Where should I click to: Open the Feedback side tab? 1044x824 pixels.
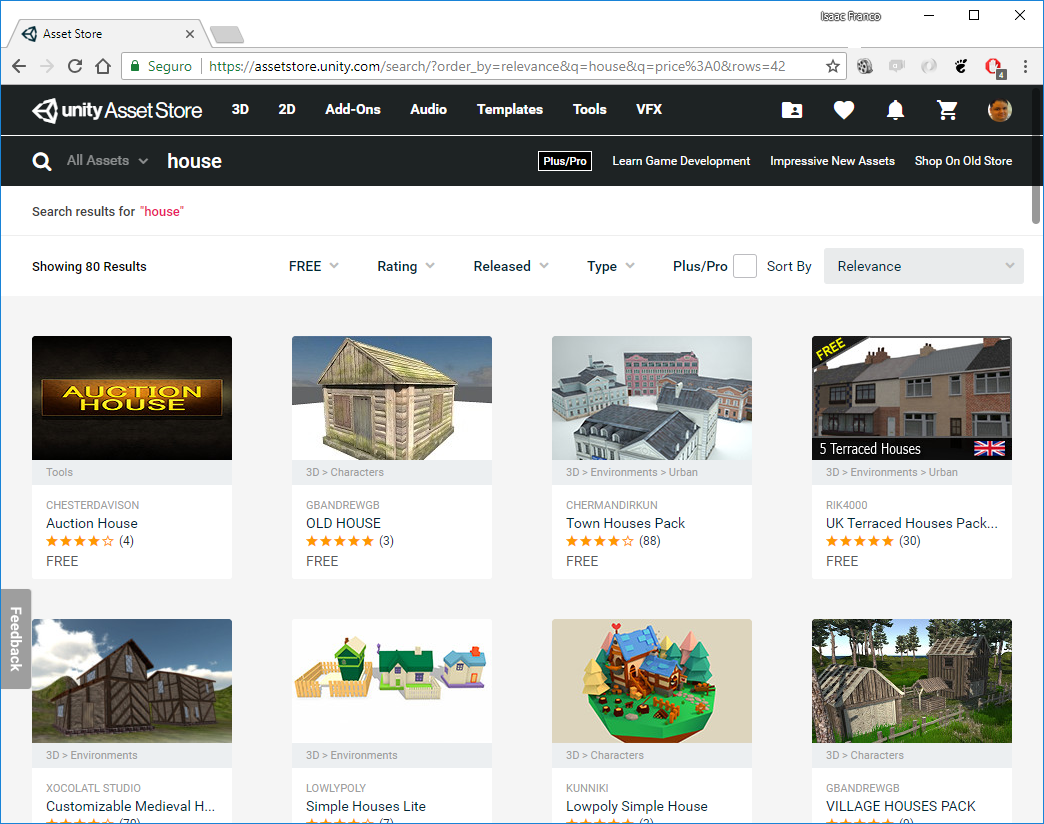pyautogui.click(x=15, y=639)
